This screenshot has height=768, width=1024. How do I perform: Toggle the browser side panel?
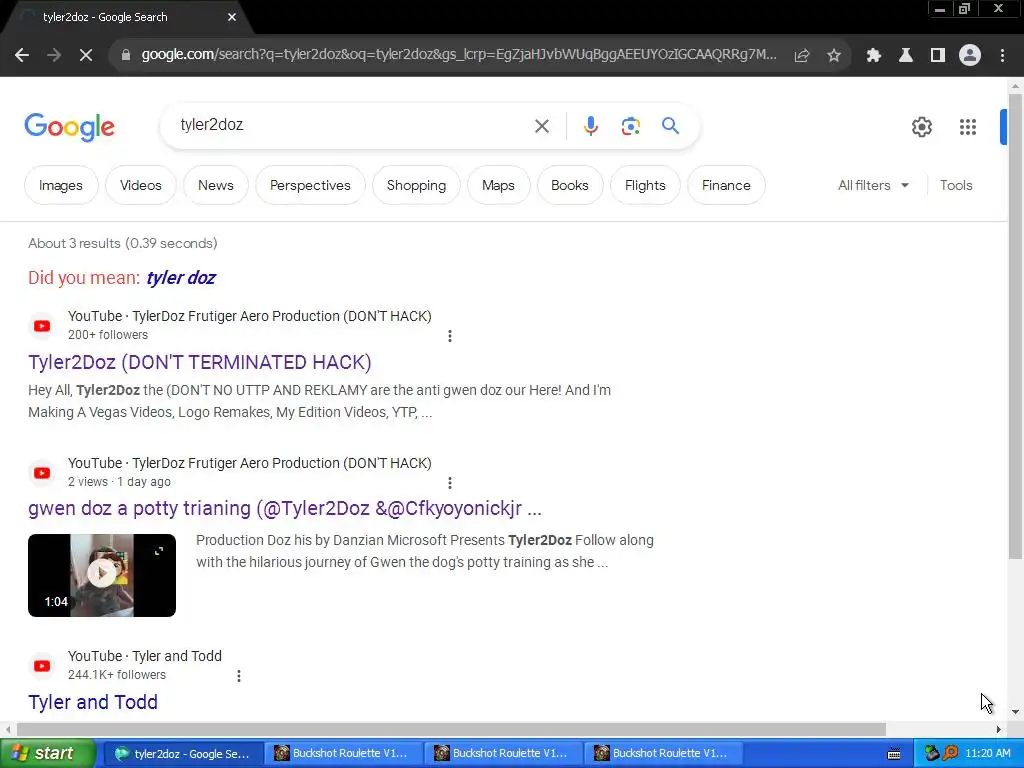(x=937, y=56)
